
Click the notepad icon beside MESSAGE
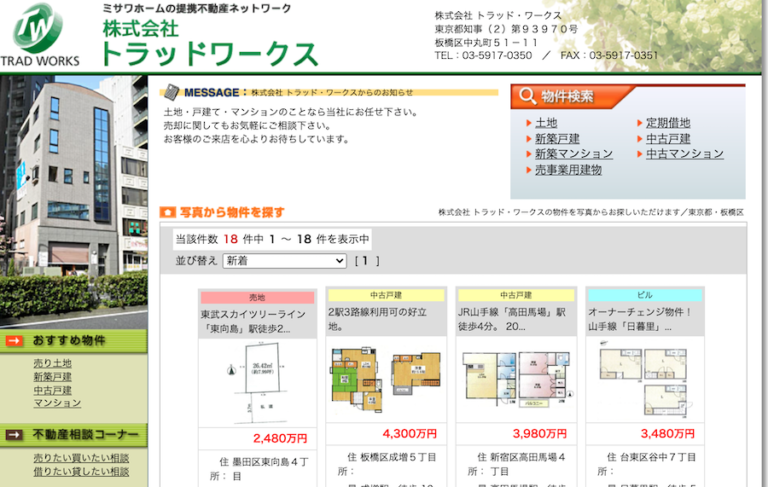point(171,92)
